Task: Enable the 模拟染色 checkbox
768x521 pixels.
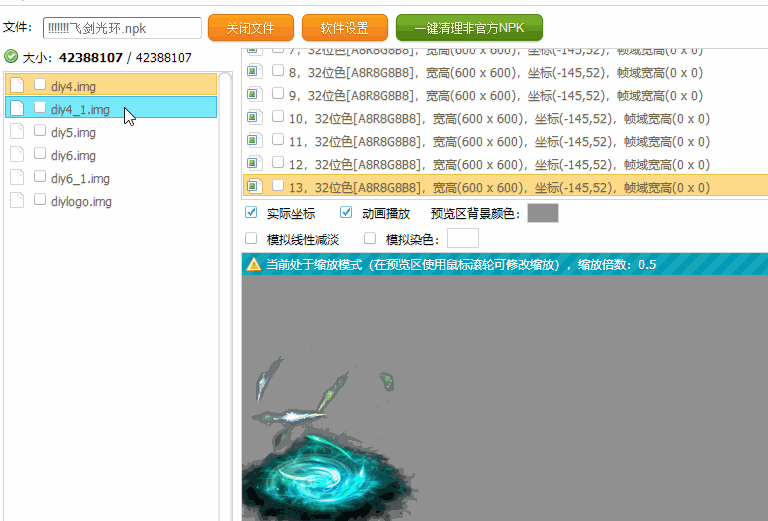Action: click(x=370, y=239)
